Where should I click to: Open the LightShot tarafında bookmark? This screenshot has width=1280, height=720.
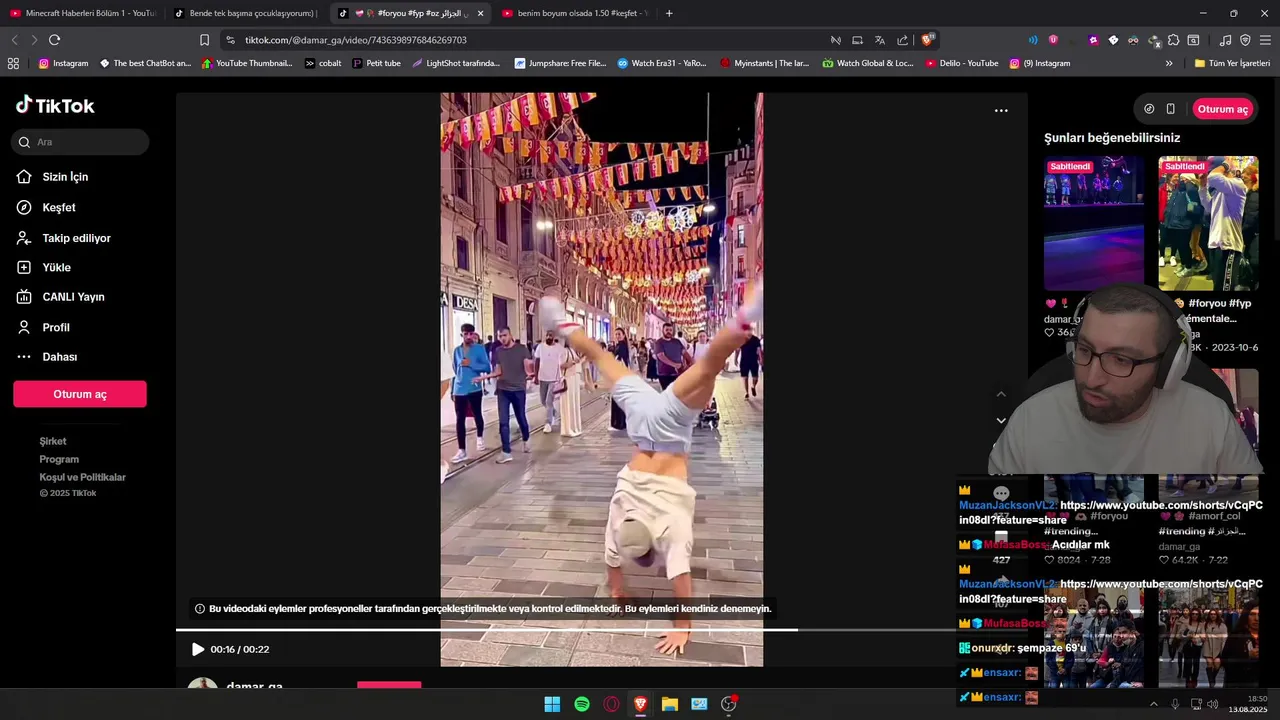pyautogui.click(x=456, y=63)
